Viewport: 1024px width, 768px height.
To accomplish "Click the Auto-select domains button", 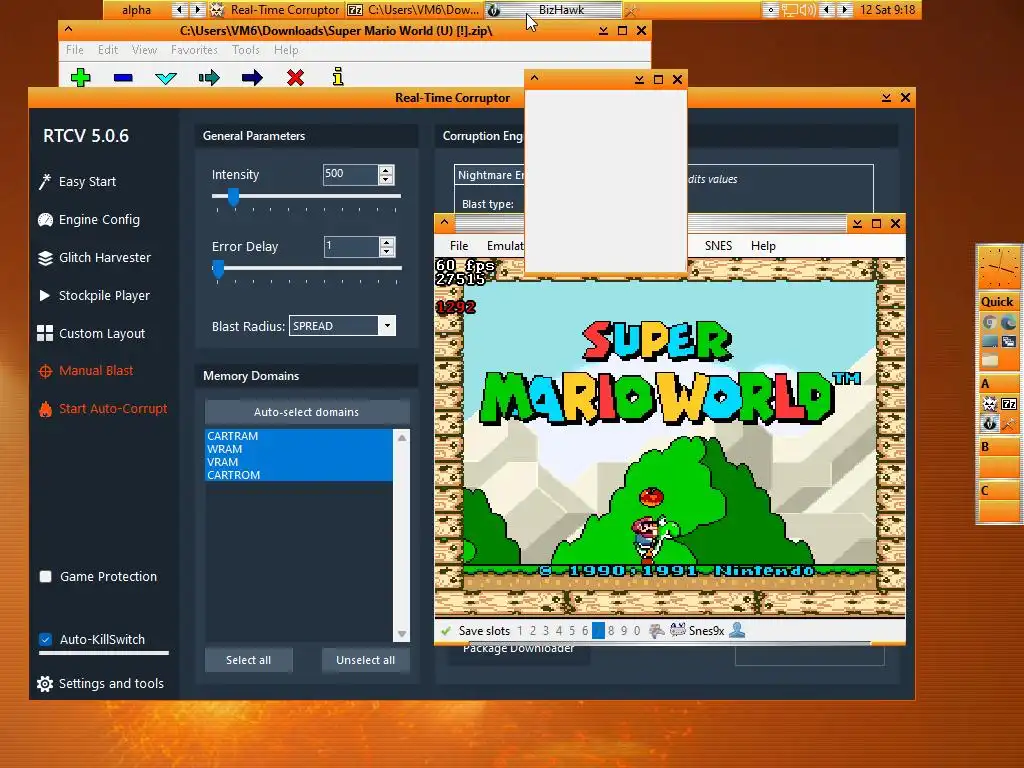I will click(307, 412).
